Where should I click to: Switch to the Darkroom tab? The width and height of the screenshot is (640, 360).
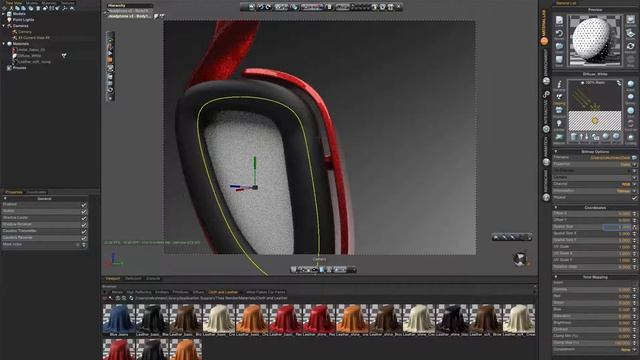133,279
